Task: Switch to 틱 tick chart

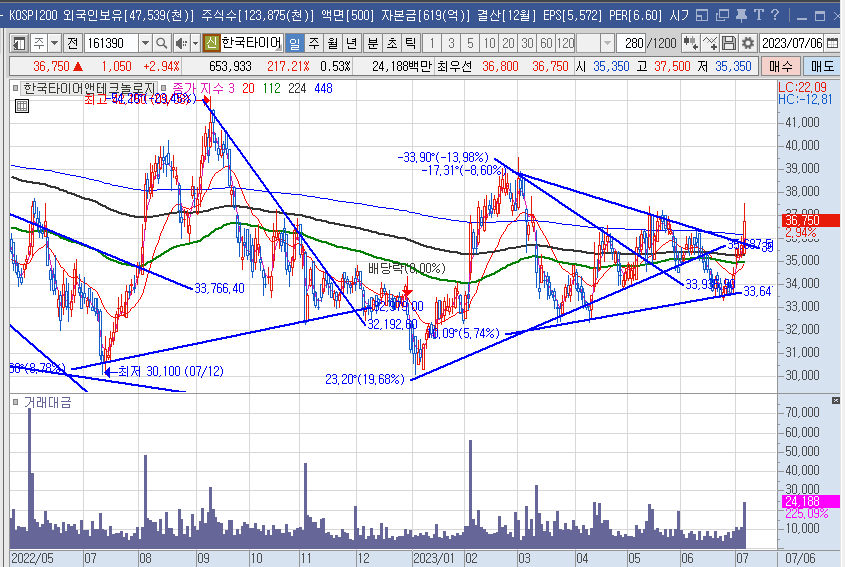Action: (x=411, y=43)
